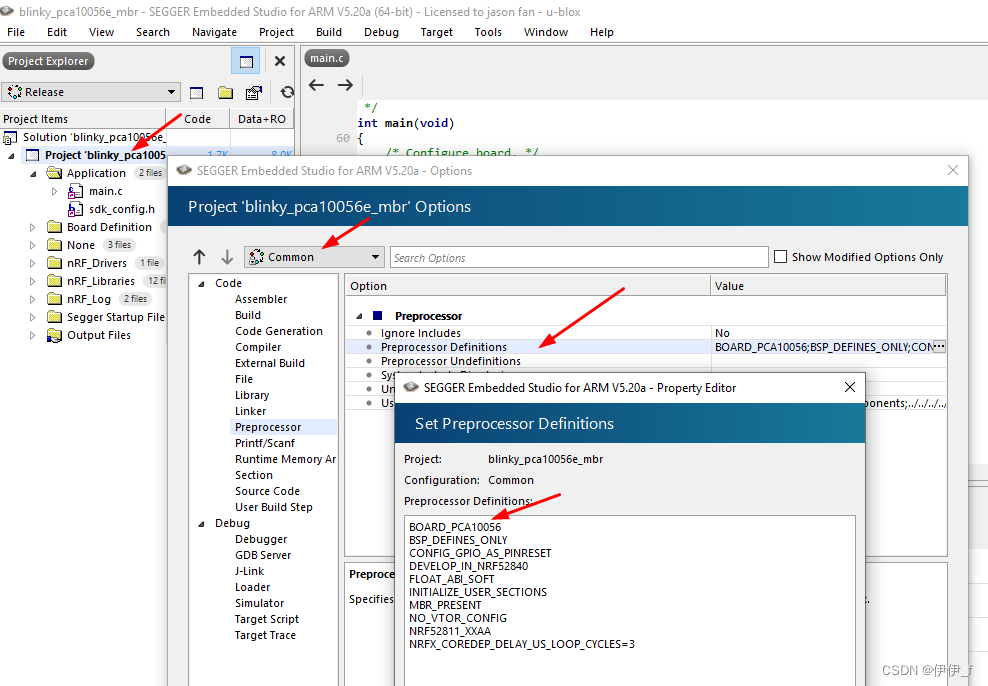
Task: Open project options icon in Project Explorer toolbar
Action: (x=253, y=93)
